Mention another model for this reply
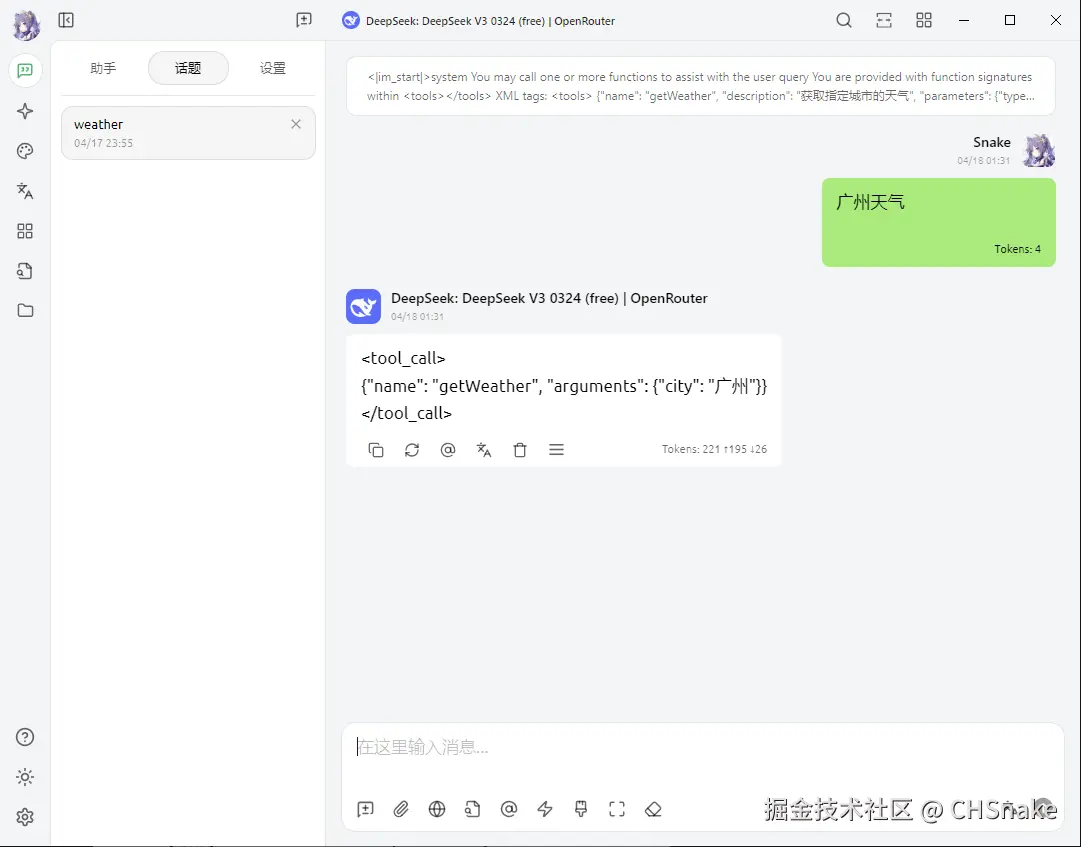This screenshot has height=847, width=1081. (448, 450)
